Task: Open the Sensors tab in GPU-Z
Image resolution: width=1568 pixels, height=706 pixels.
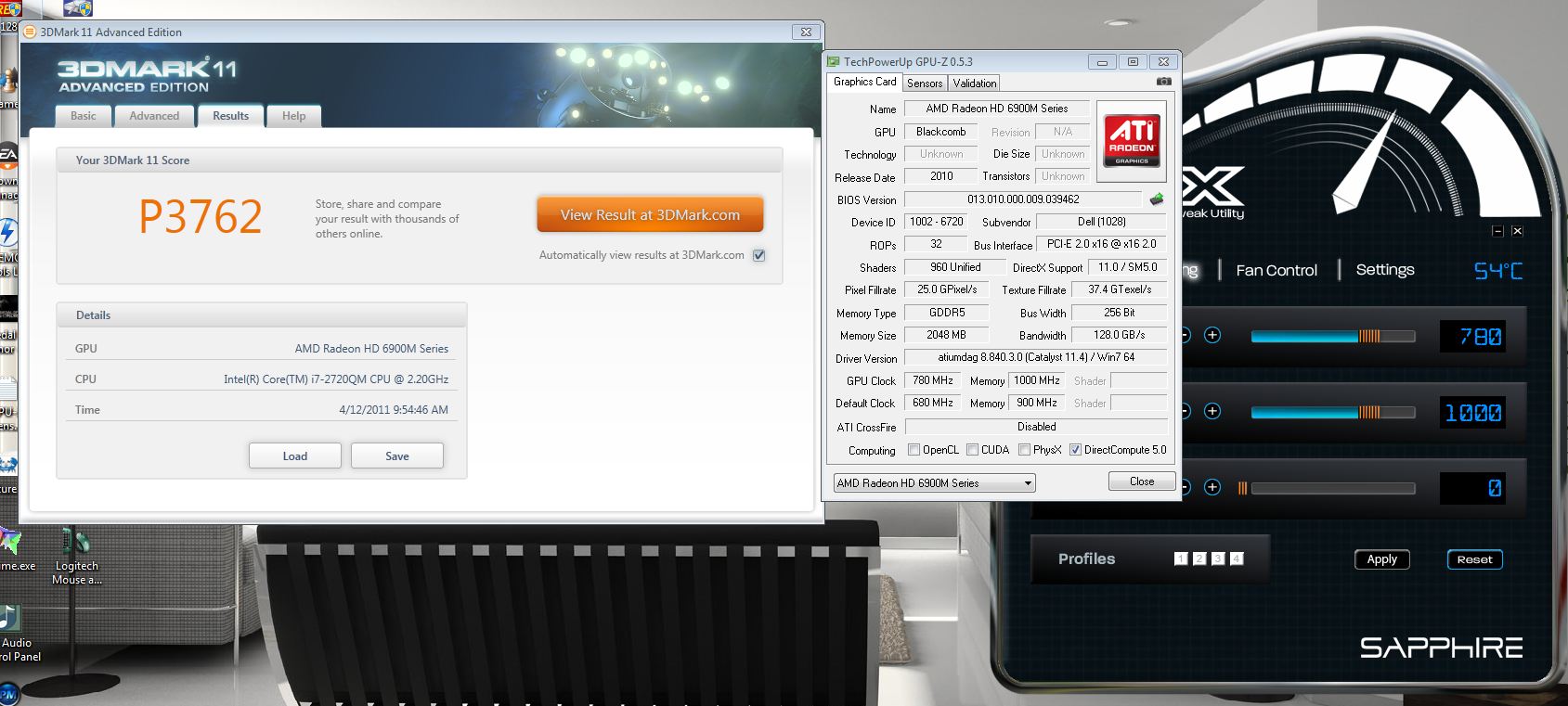Action: pos(925,83)
